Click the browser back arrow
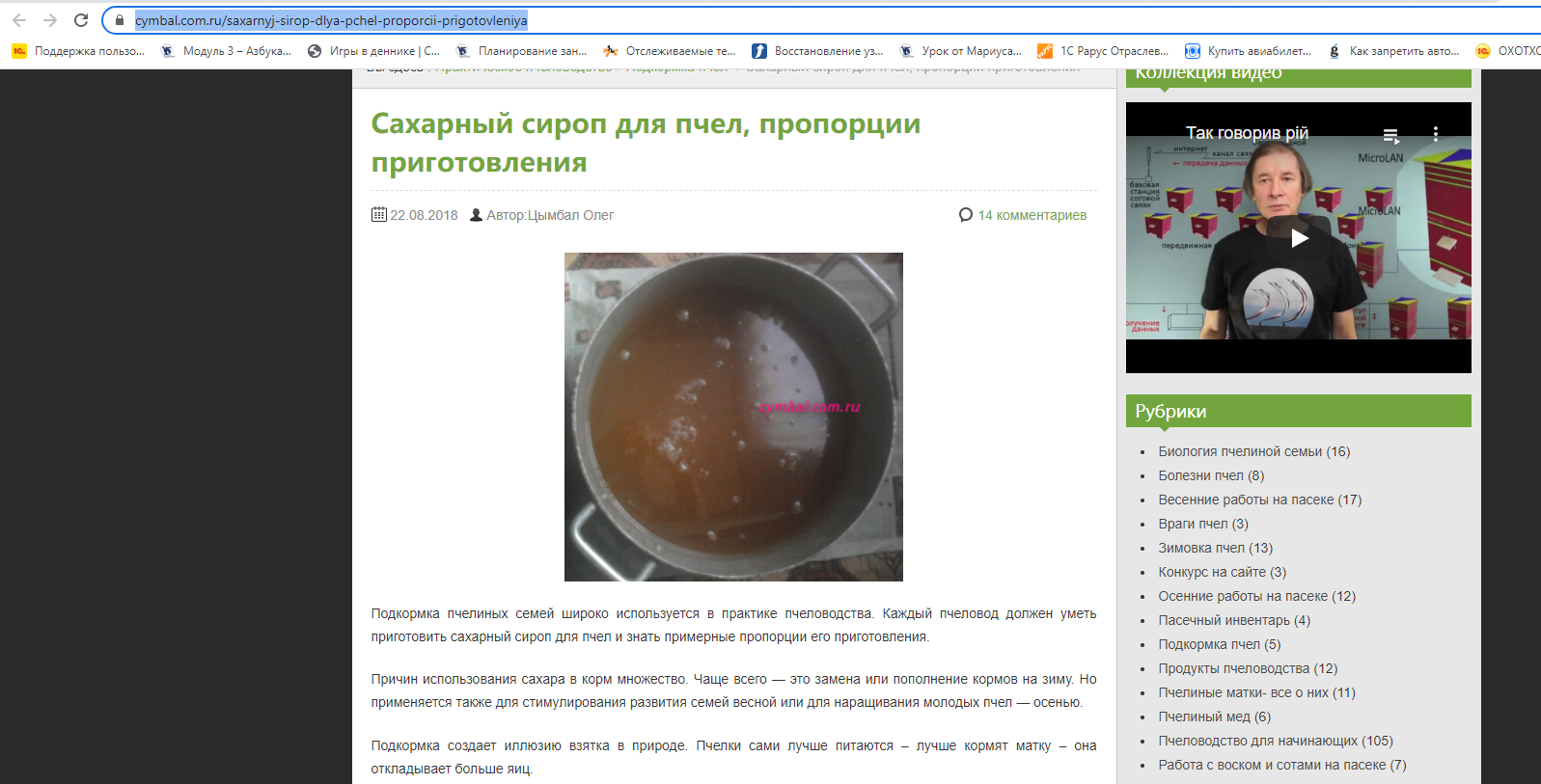This screenshot has height=784, width=1541. [x=19, y=20]
